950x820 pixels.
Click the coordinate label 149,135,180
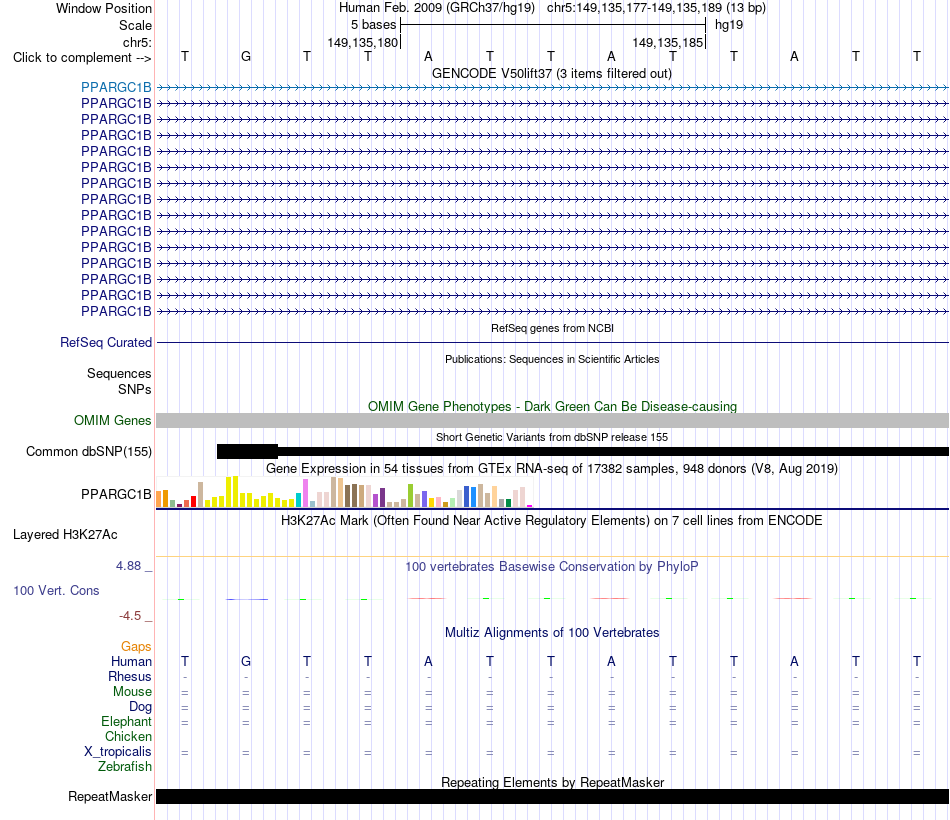click(x=362, y=42)
